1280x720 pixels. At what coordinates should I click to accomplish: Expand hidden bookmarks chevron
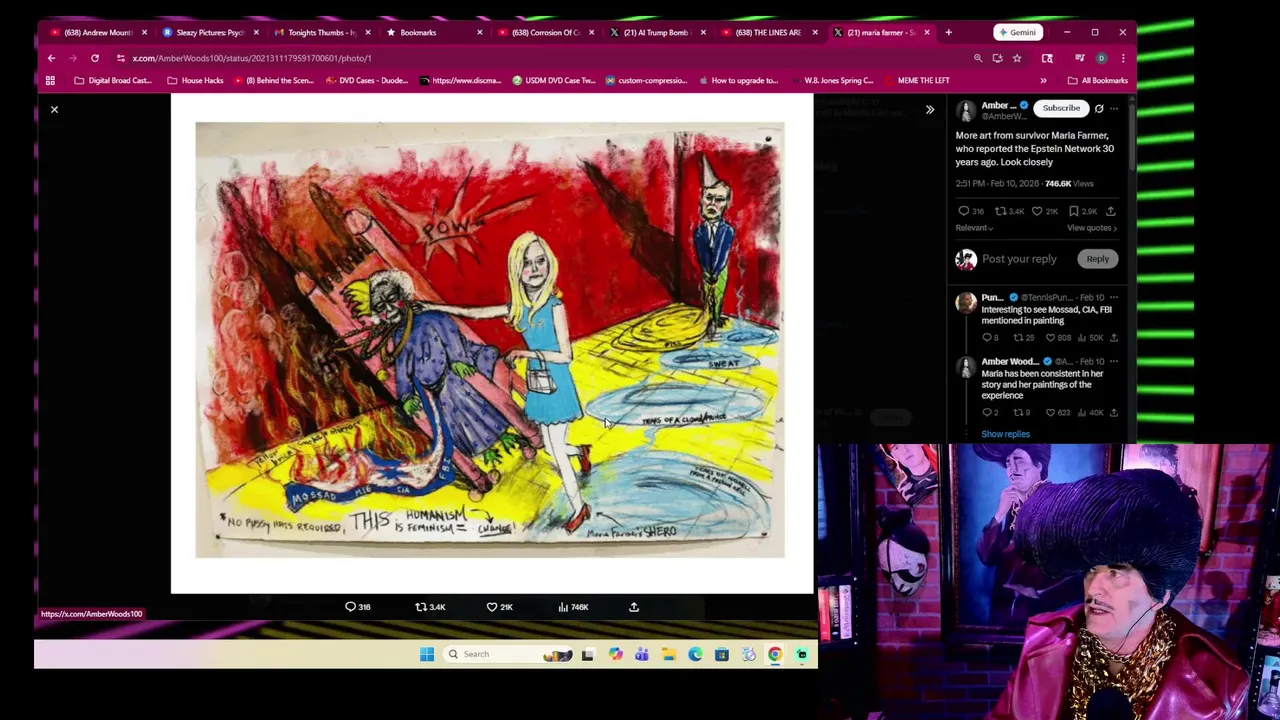(1043, 80)
